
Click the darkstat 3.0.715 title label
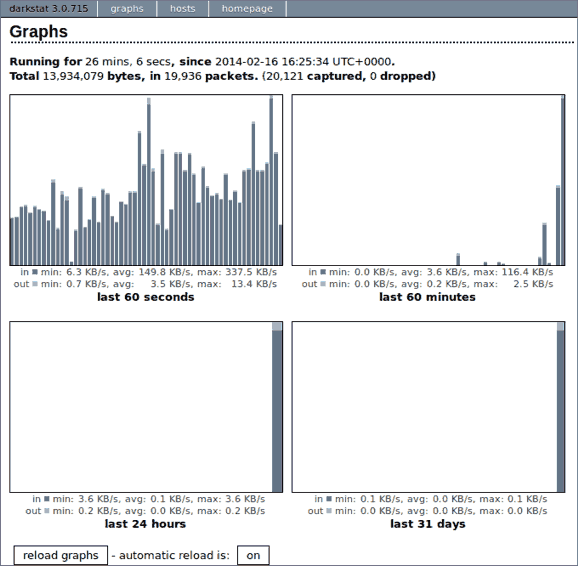tap(49, 8)
